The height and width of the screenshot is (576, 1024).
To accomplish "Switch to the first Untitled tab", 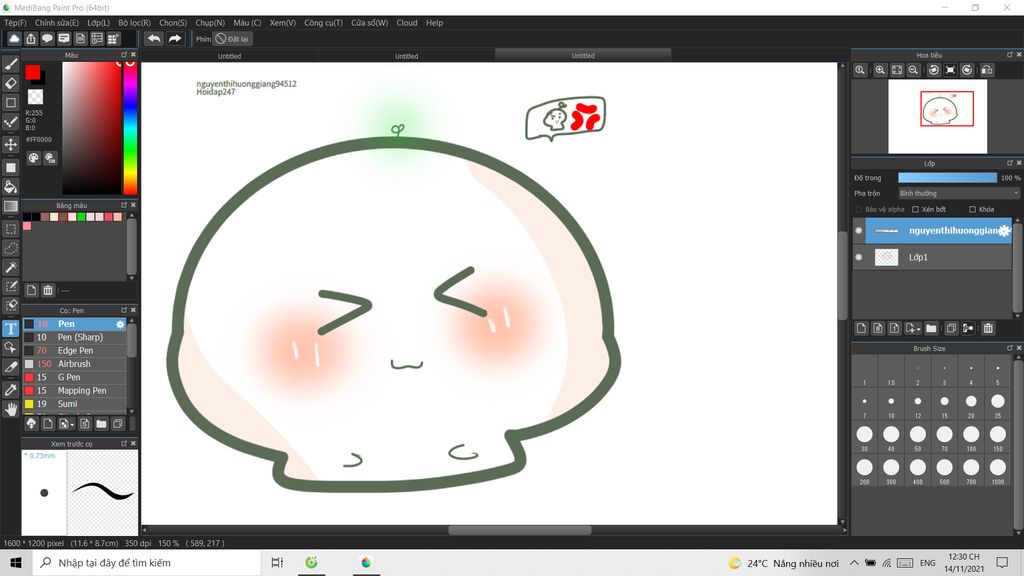I will click(x=229, y=56).
